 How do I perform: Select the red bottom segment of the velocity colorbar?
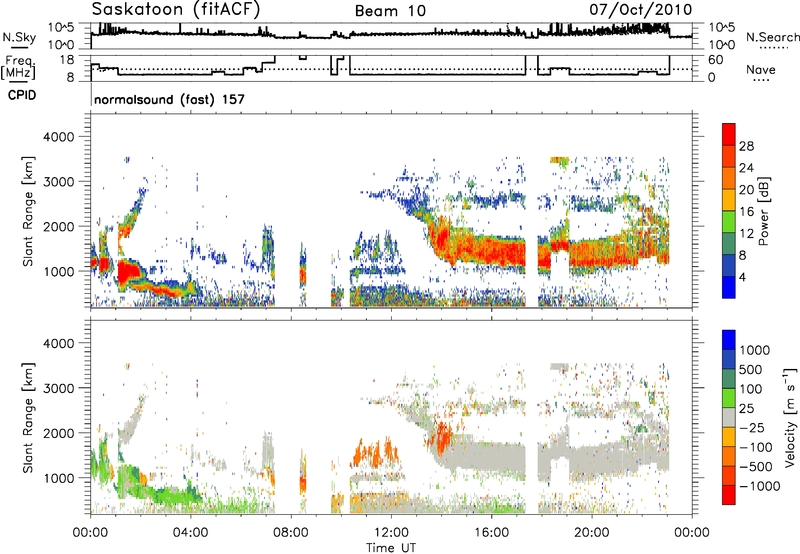729,495
